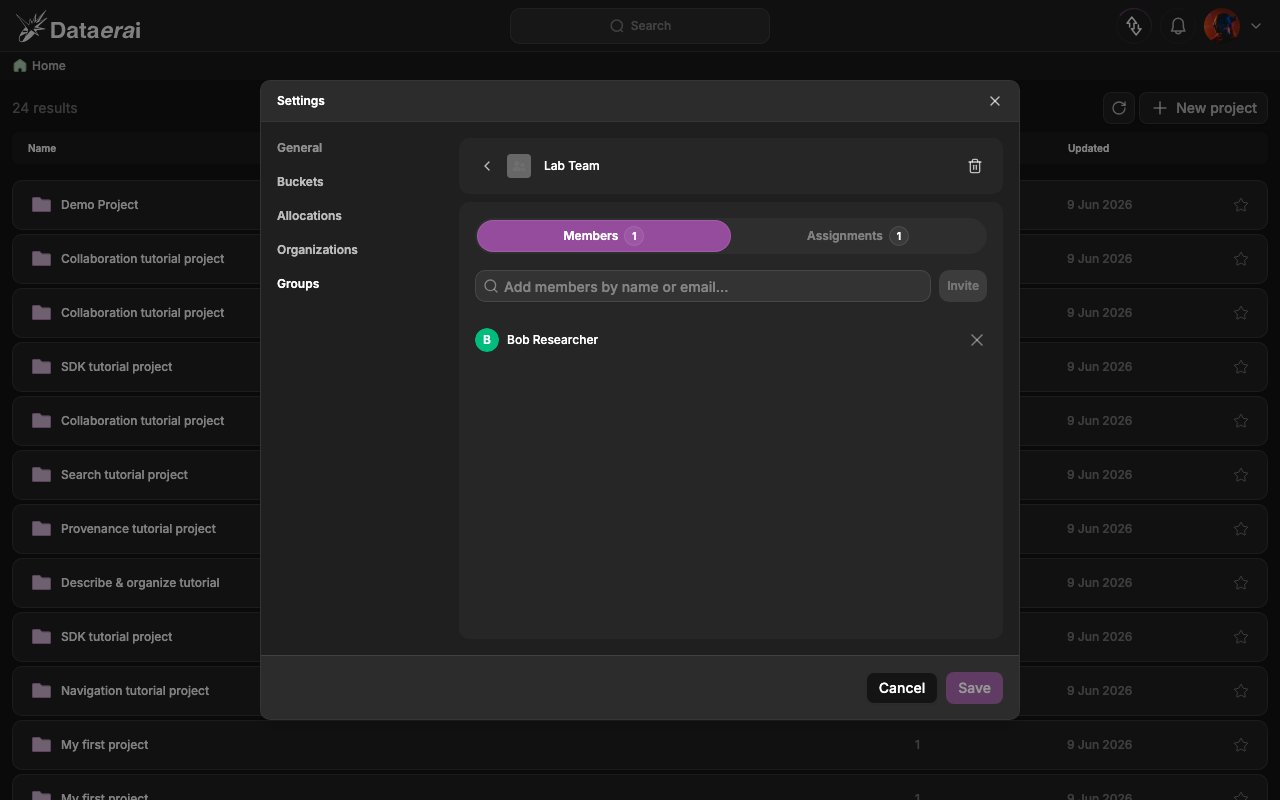Refresh the project list
The height and width of the screenshot is (800, 1280).
pyautogui.click(x=1119, y=108)
